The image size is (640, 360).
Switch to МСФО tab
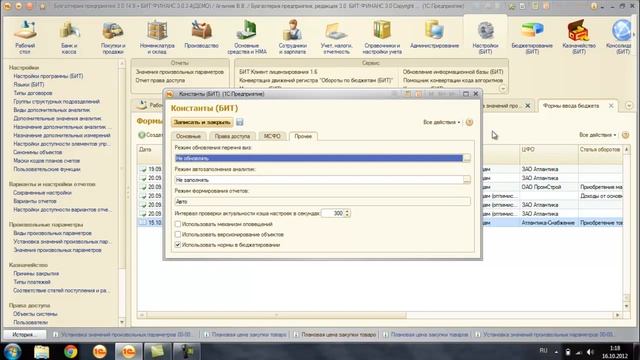click(x=272, y=136)
